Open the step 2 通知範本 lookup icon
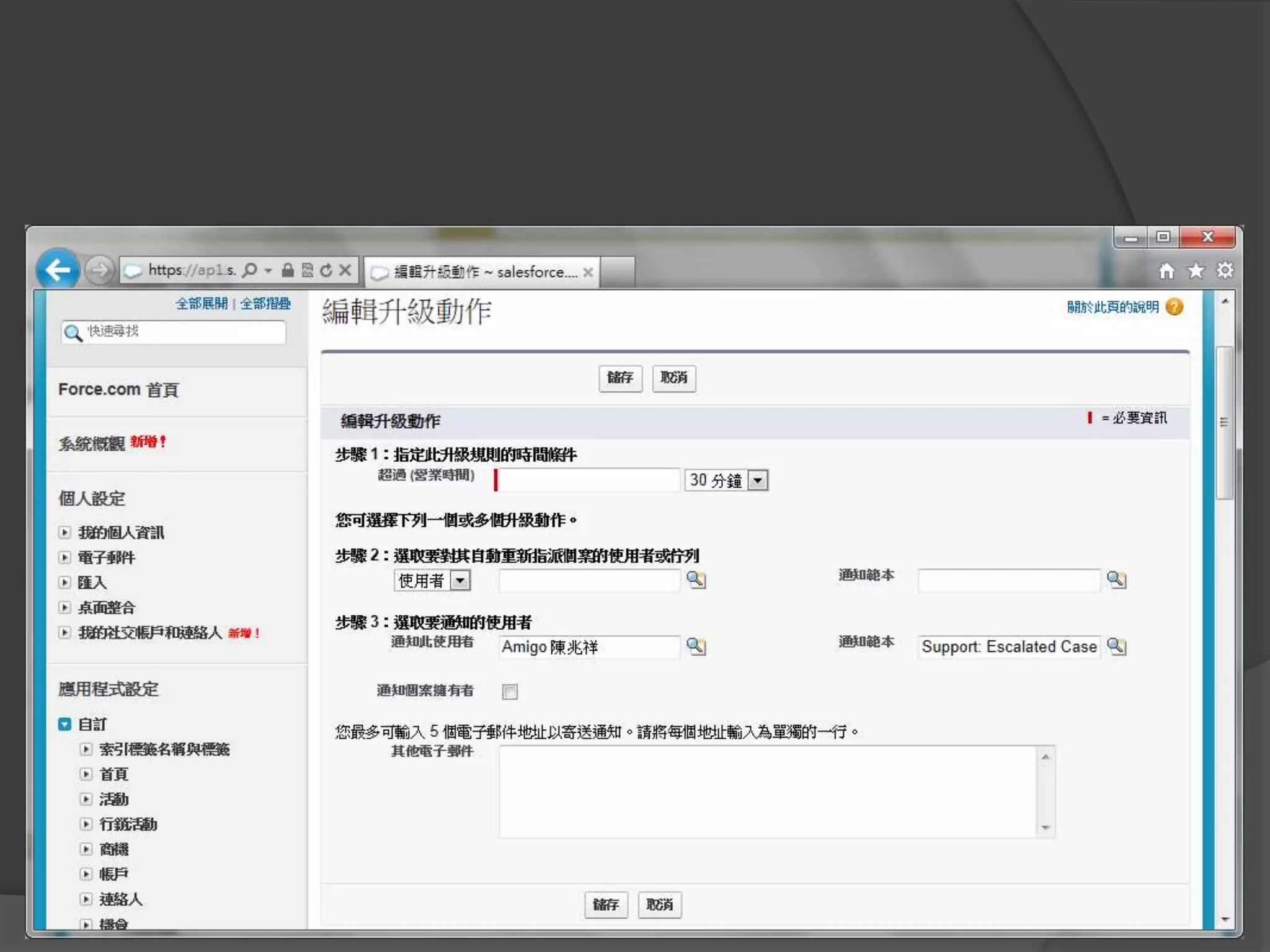The width and height of the screenshot is (1270, 952). click(1116, 580)
